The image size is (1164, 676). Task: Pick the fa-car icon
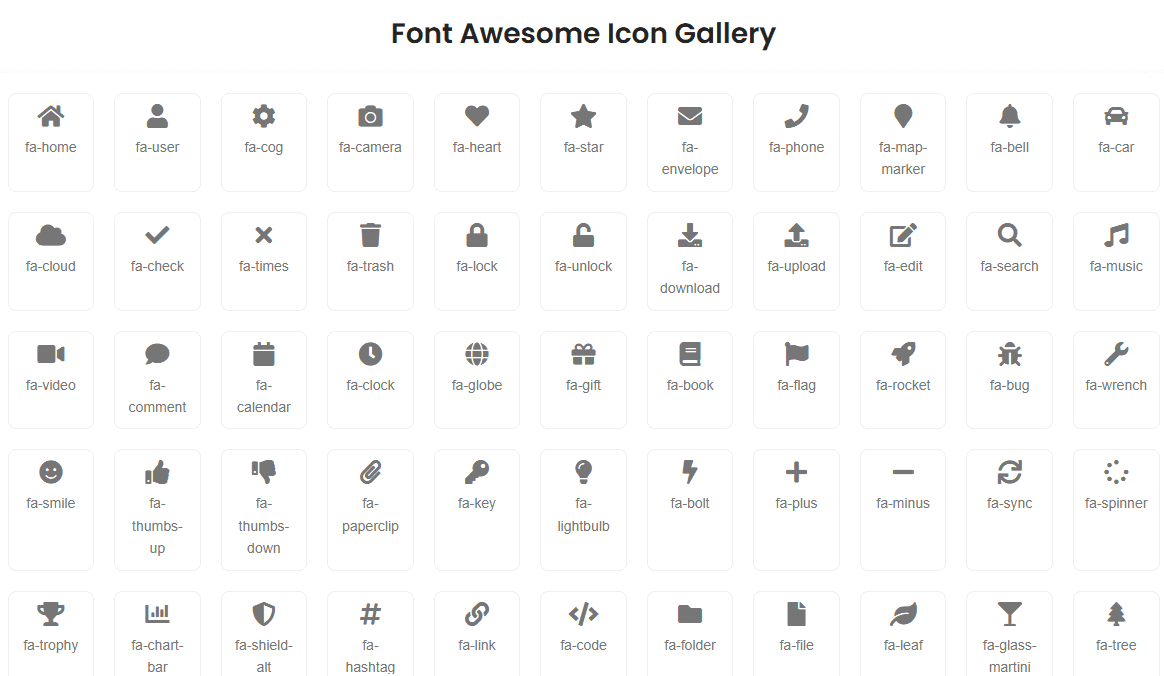(x=1116, y=117)
